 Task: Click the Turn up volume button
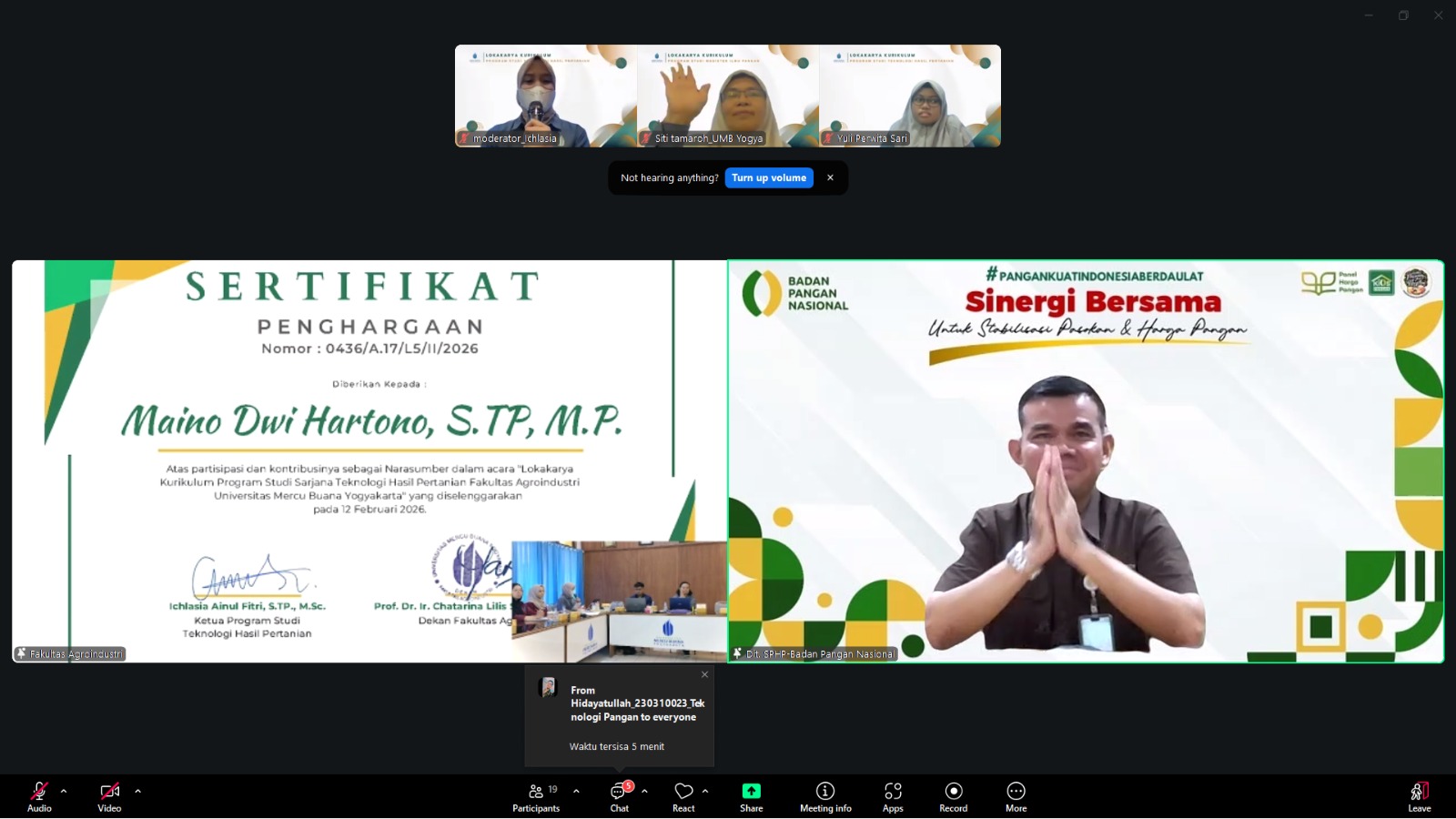point(769,178)
